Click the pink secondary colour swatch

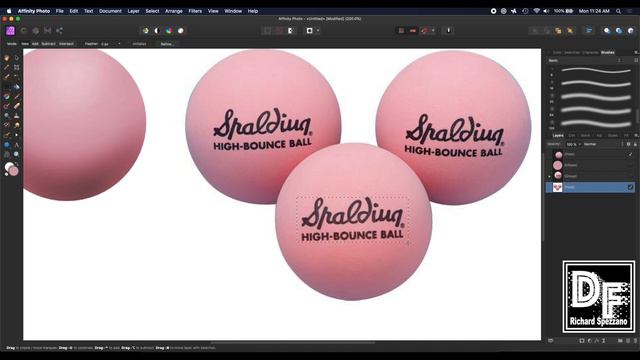coord(14,171)
